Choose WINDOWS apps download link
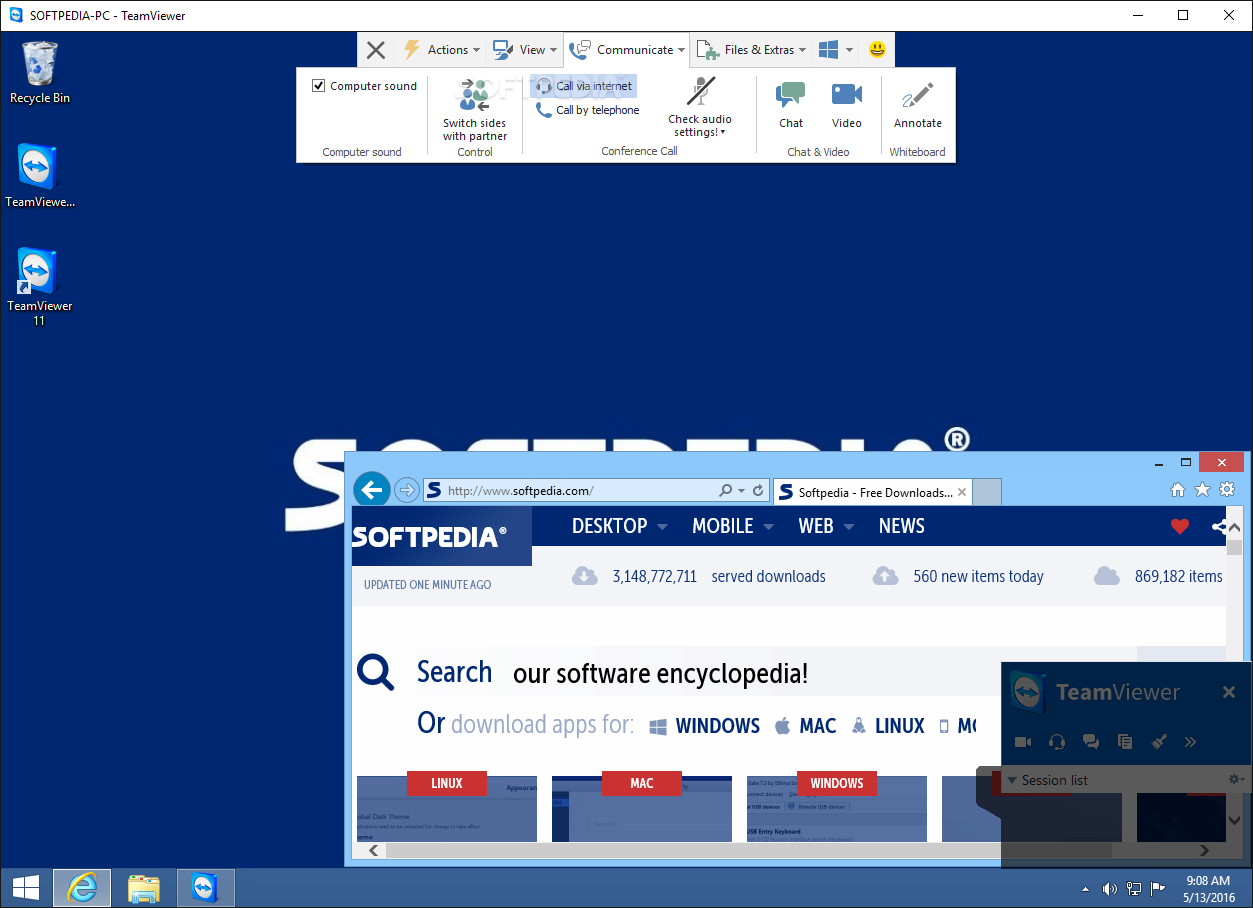The image size is (1253, 908). [705, 726]
